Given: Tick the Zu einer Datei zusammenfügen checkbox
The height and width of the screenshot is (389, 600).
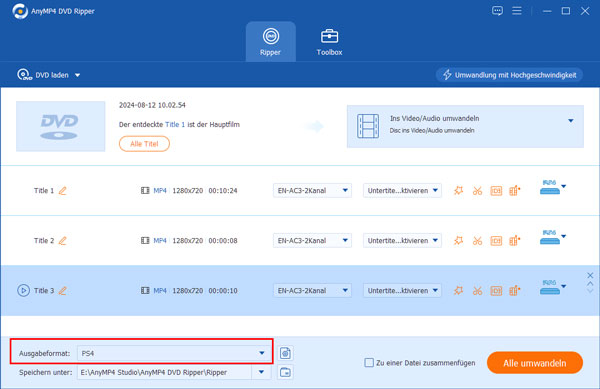Looking at the screenshot, I should (369, 363).
